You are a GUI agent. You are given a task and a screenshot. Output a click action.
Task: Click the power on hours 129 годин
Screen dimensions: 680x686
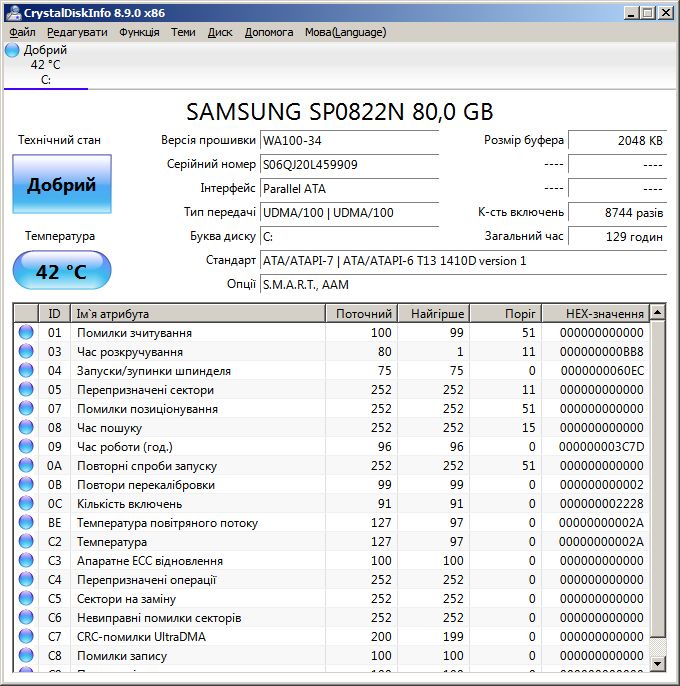coord(617,237)
